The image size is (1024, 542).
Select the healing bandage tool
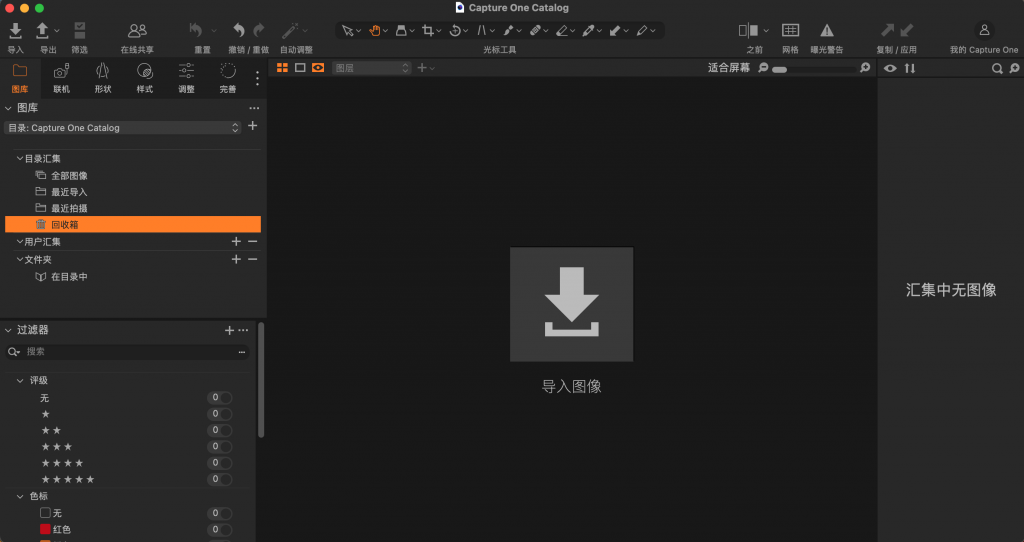pyautogui.click(x=535, y=31)
